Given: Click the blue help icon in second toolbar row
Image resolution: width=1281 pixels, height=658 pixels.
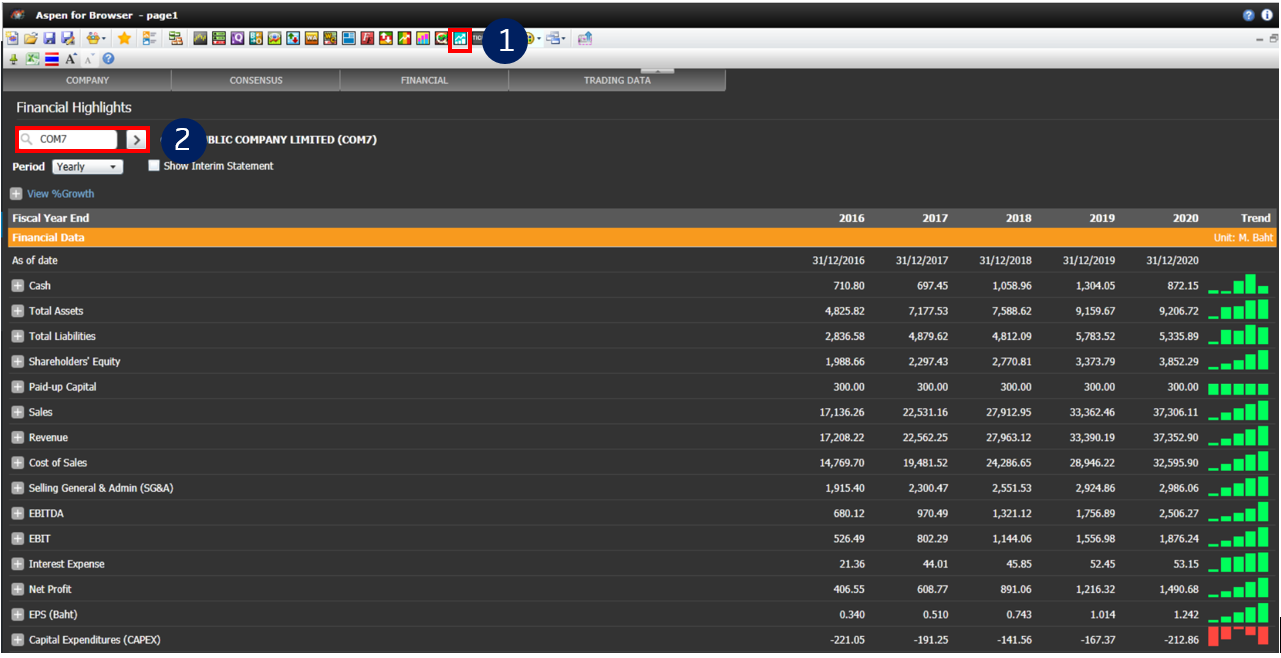Looking at the screenshot, I should (108, 59).
